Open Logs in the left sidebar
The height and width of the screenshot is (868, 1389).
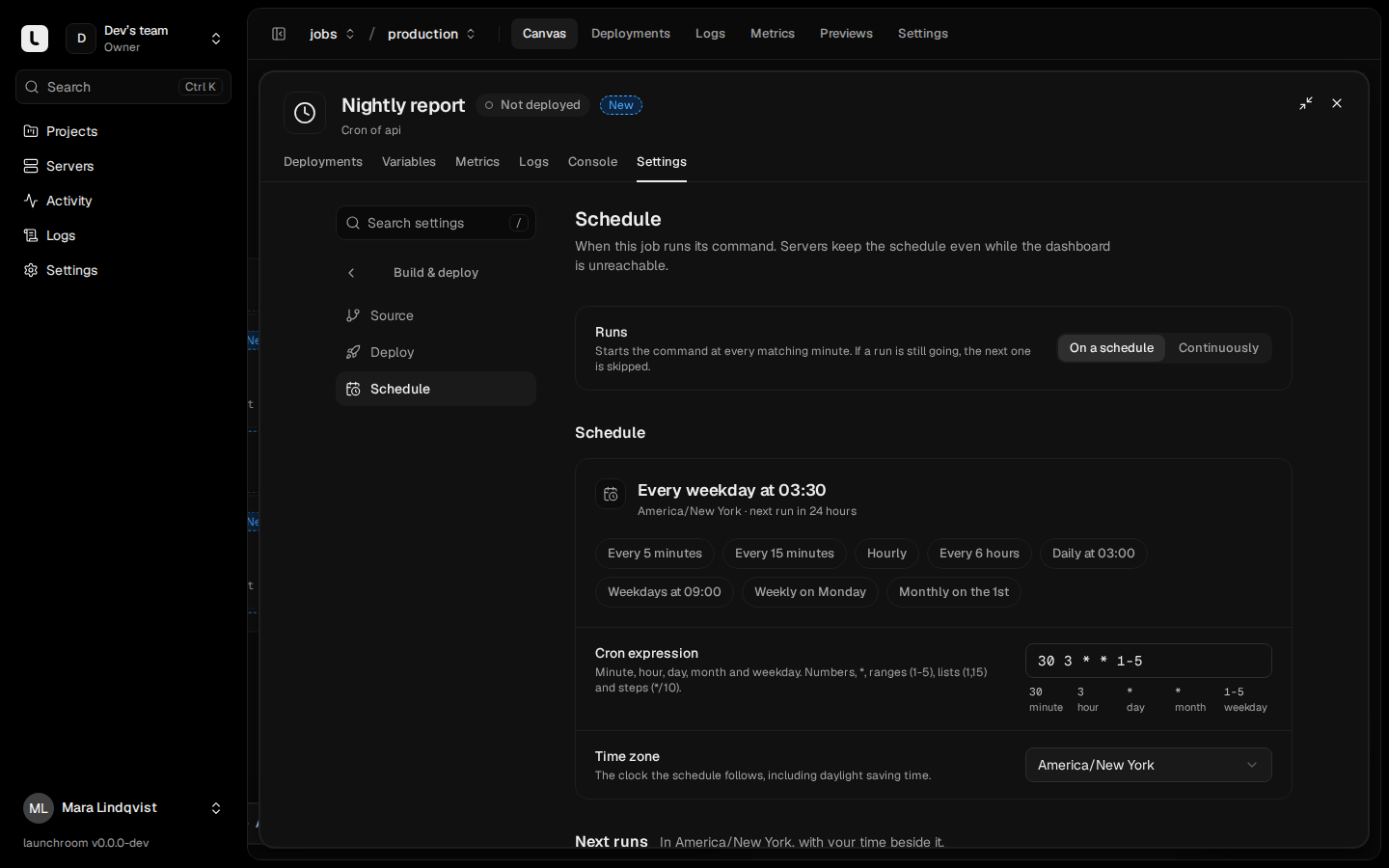pos(123,235)
